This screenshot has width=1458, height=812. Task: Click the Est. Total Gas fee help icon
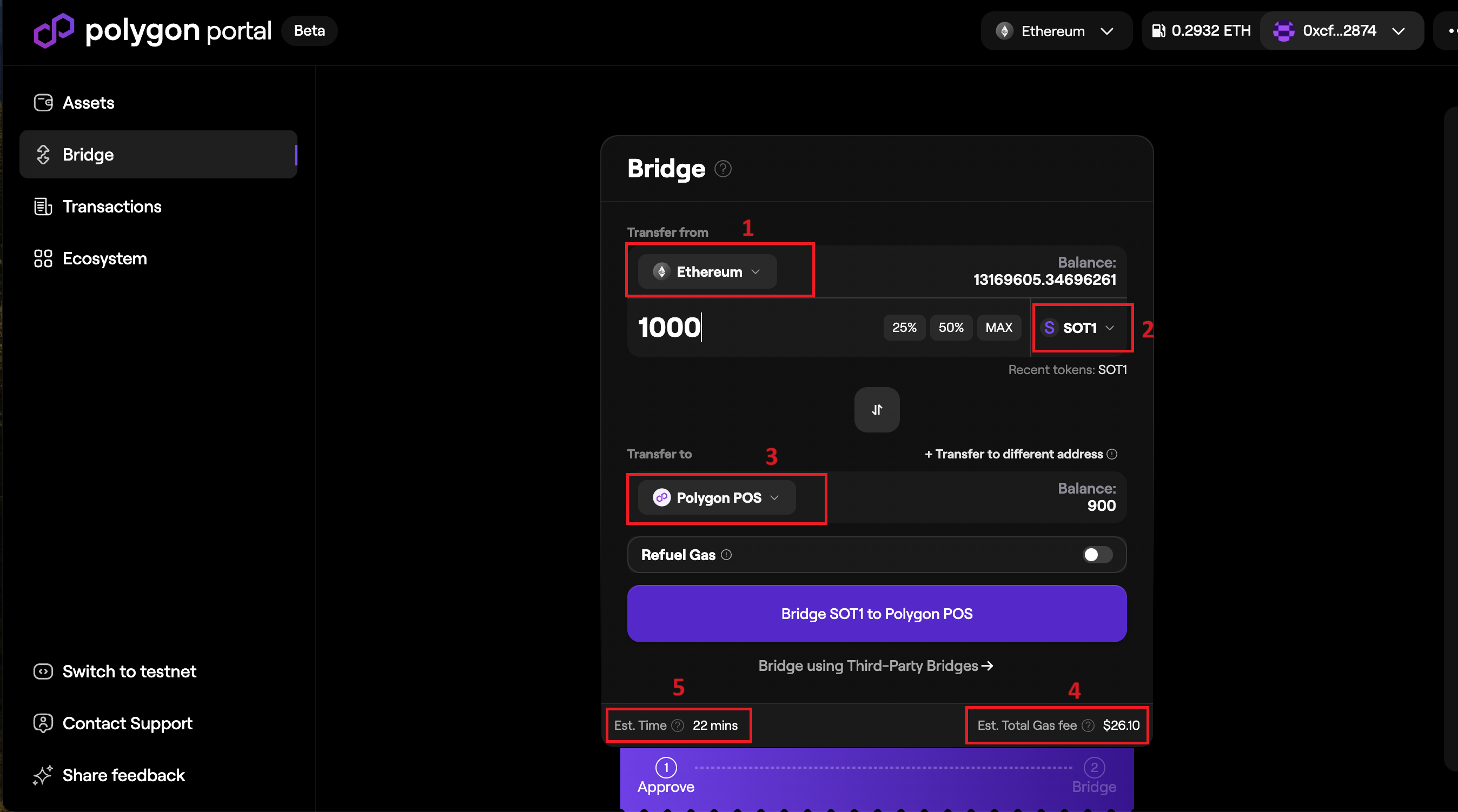[1088, 726]
